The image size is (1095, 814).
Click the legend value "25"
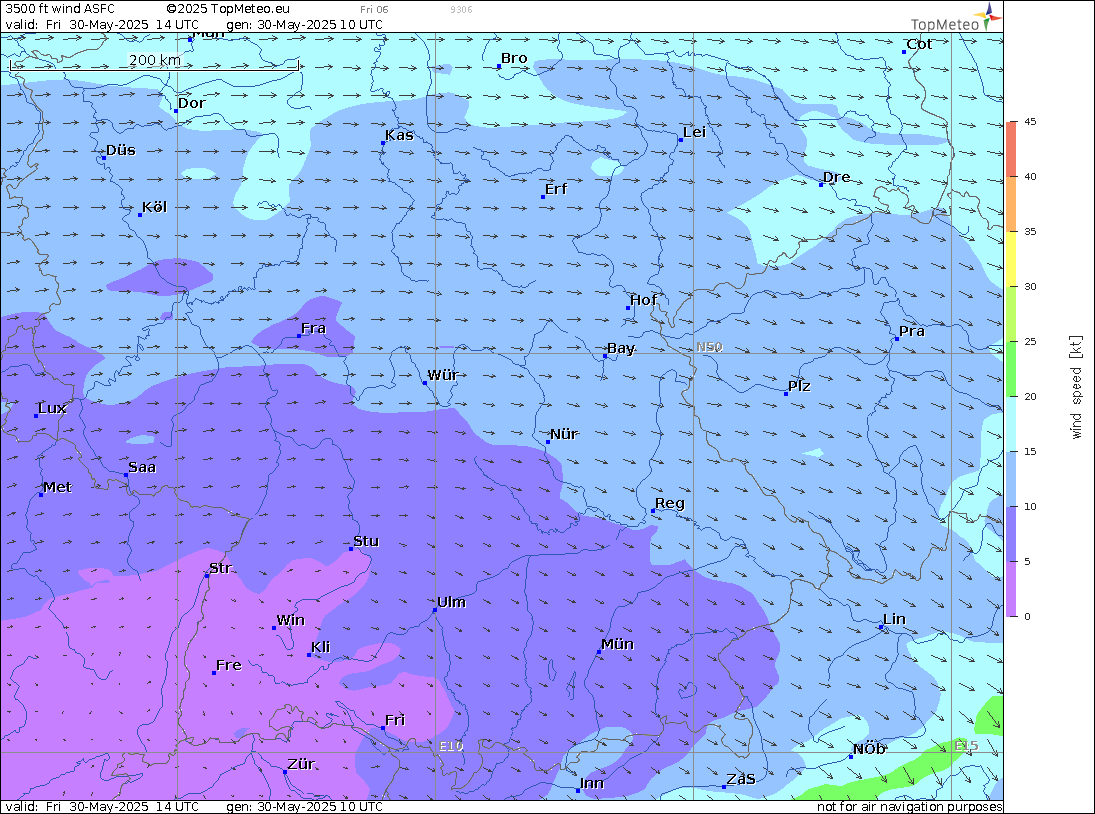tap(1030, 341)
